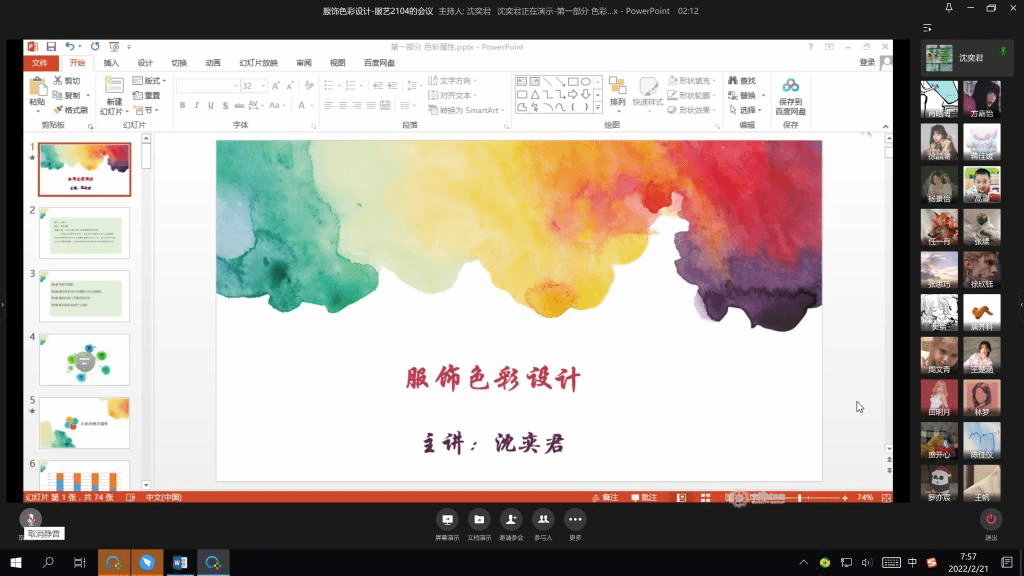The image size is (1024, 576).
Task: Click the Find (查找) binoculars icon
Action: point(734,81)
